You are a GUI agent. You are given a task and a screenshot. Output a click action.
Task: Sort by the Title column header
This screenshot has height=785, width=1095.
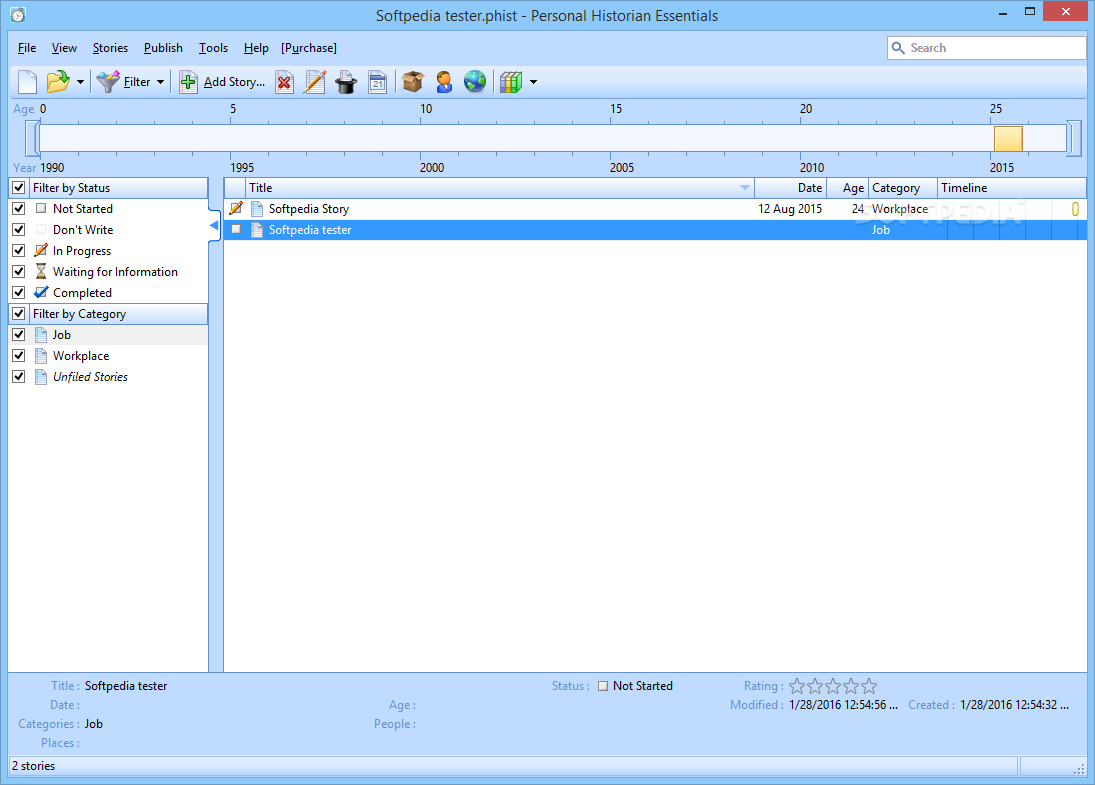click(500, 188)
